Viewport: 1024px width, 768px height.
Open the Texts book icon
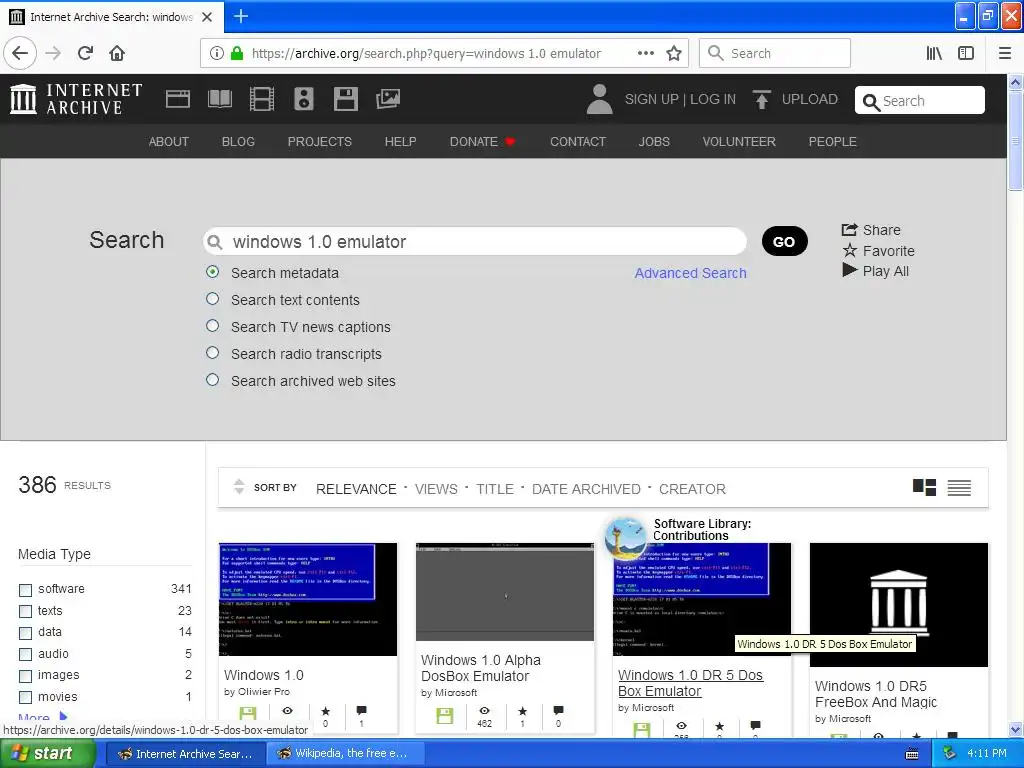coord(219,99)
